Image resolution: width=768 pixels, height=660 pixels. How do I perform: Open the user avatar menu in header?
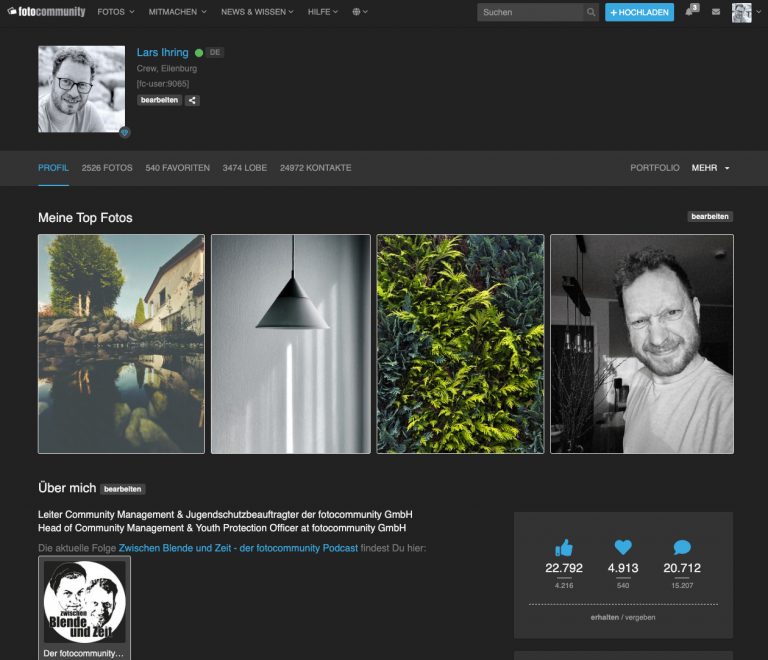tap(741, 12)
